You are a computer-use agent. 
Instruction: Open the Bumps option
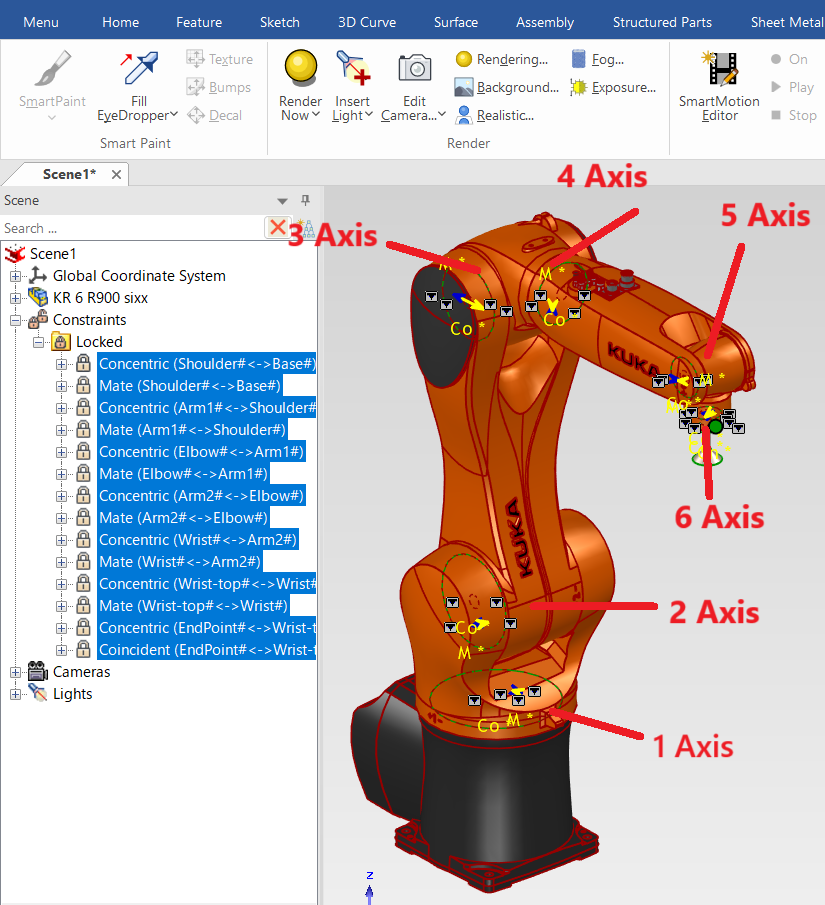(x=218, y=87)
